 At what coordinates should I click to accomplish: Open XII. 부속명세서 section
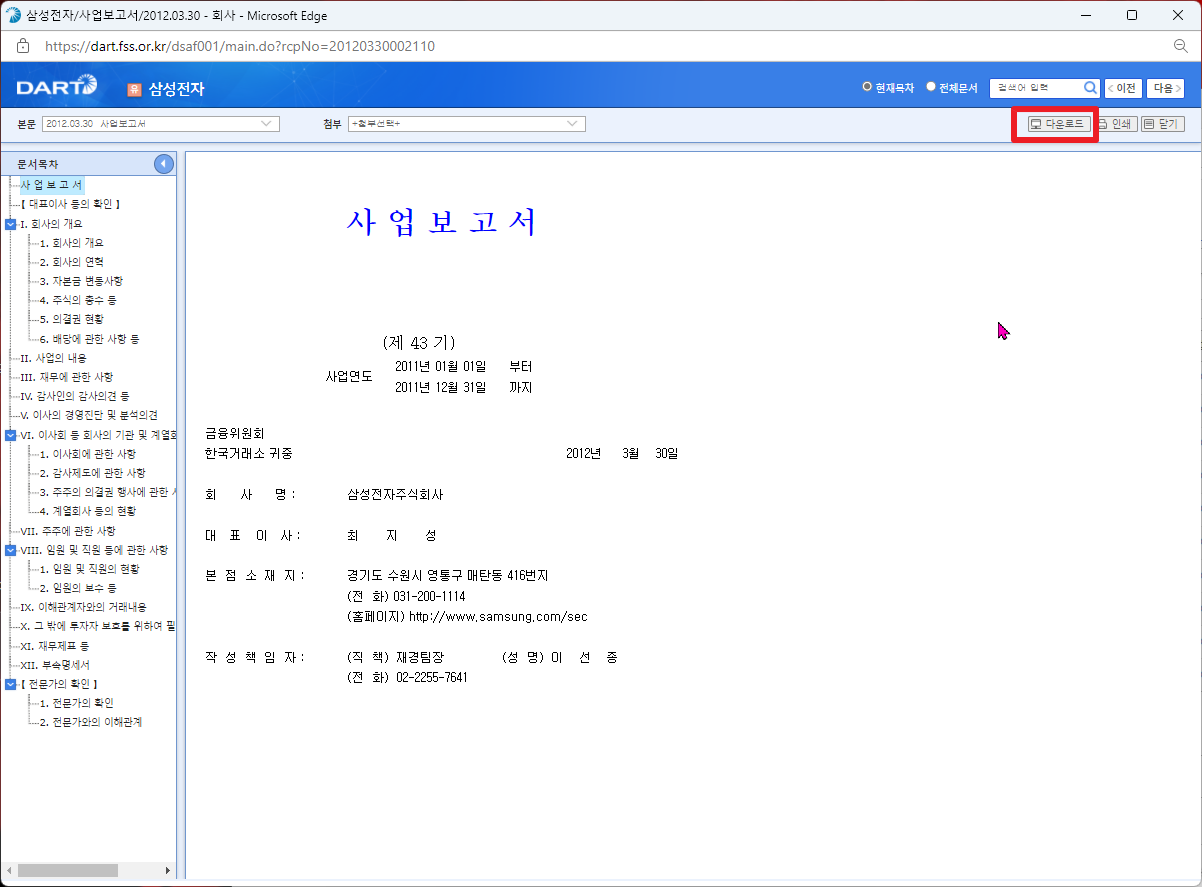55,665
